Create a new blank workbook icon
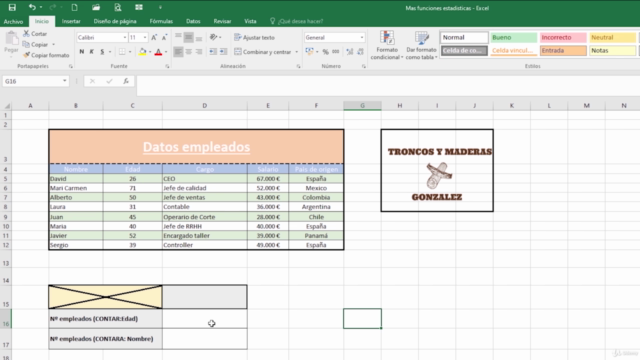The height and width of the screenshot is (360, 640). tap(75, 7)
